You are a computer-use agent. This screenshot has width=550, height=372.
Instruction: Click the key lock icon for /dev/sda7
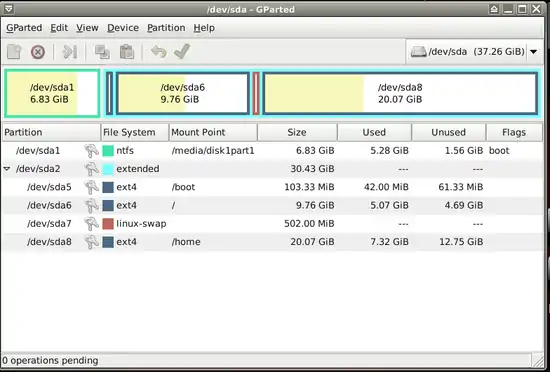91,224
